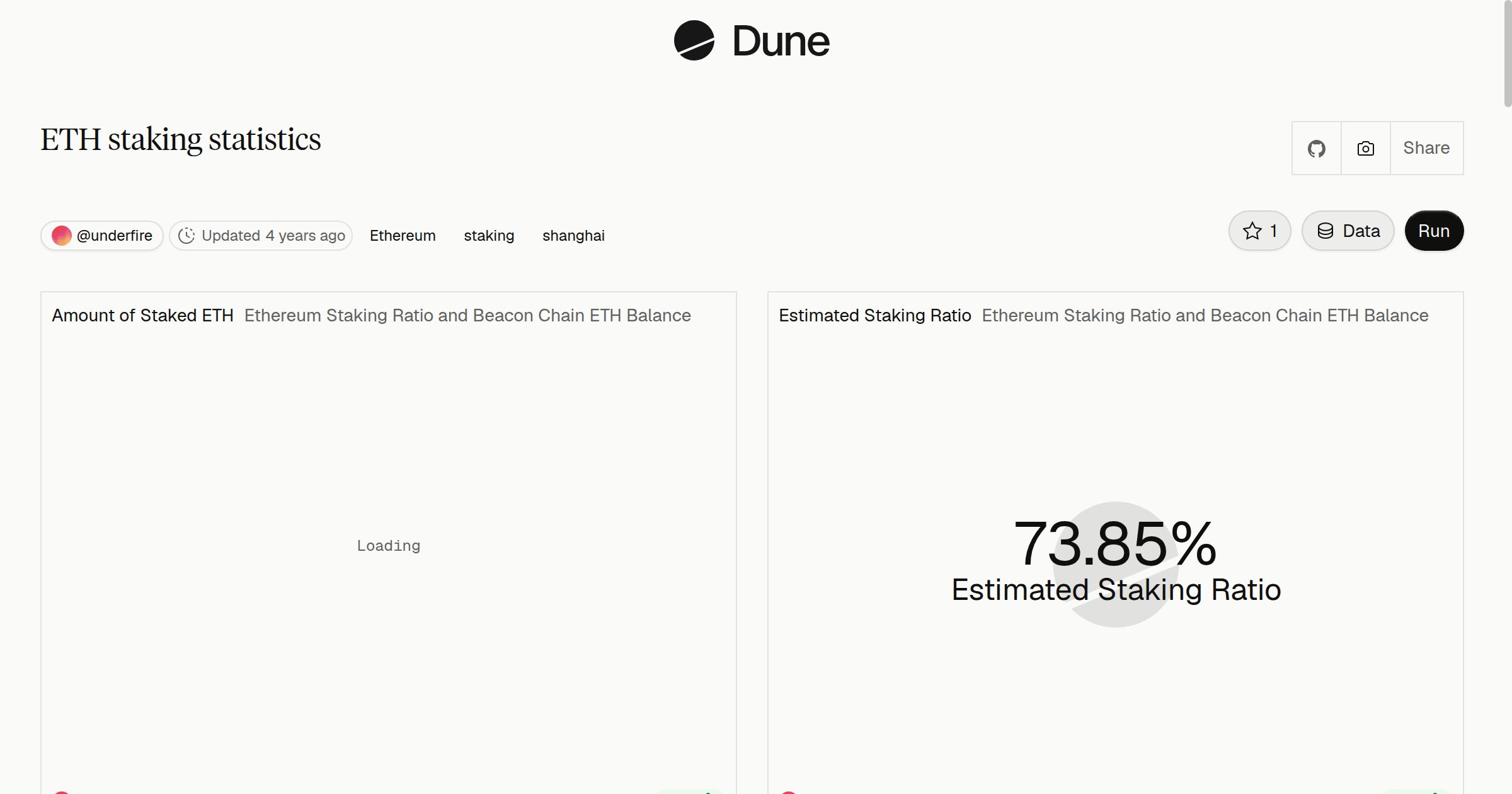Click the Dune logo icon
This screenshot has height=794, width=1512.
click(x=694, y=40)
